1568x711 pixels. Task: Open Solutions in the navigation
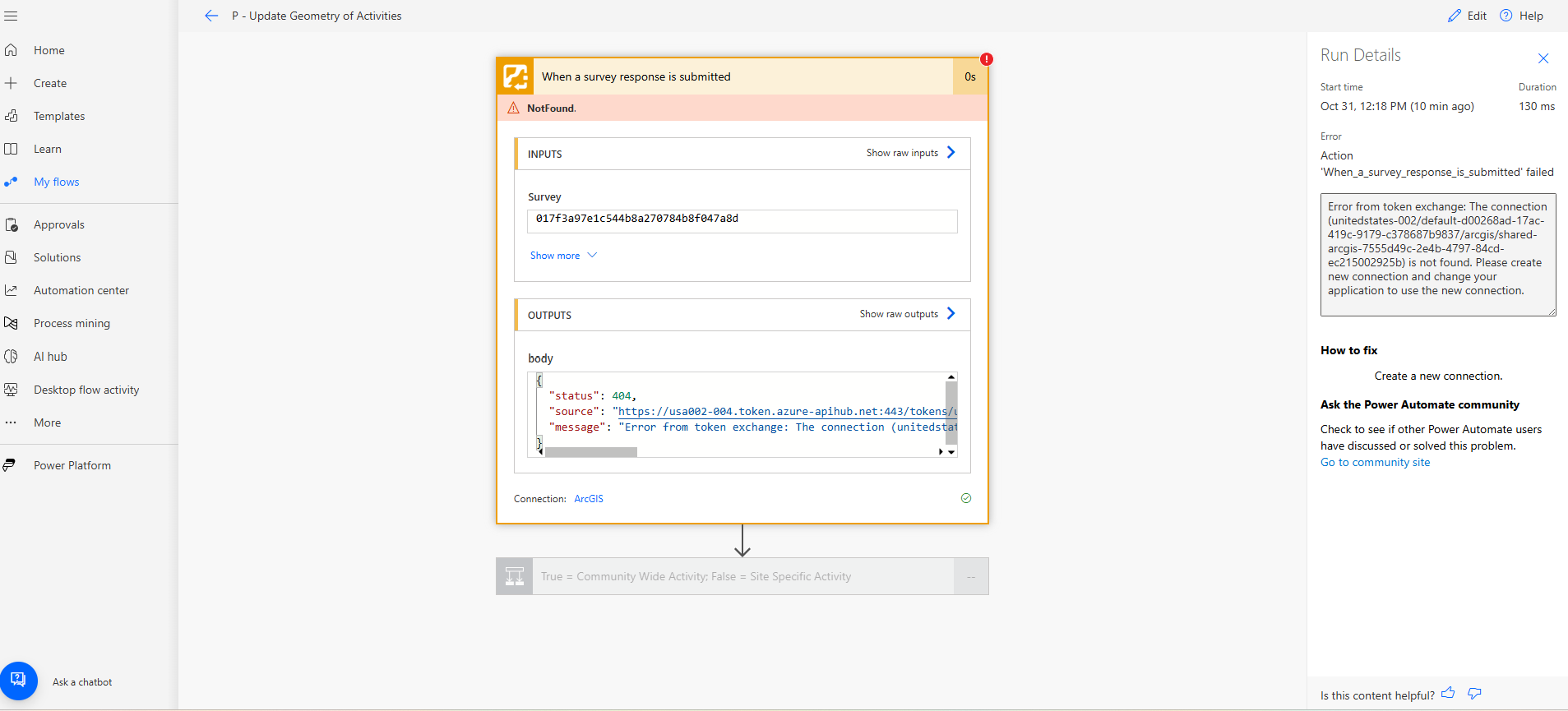tap(58, 257)
